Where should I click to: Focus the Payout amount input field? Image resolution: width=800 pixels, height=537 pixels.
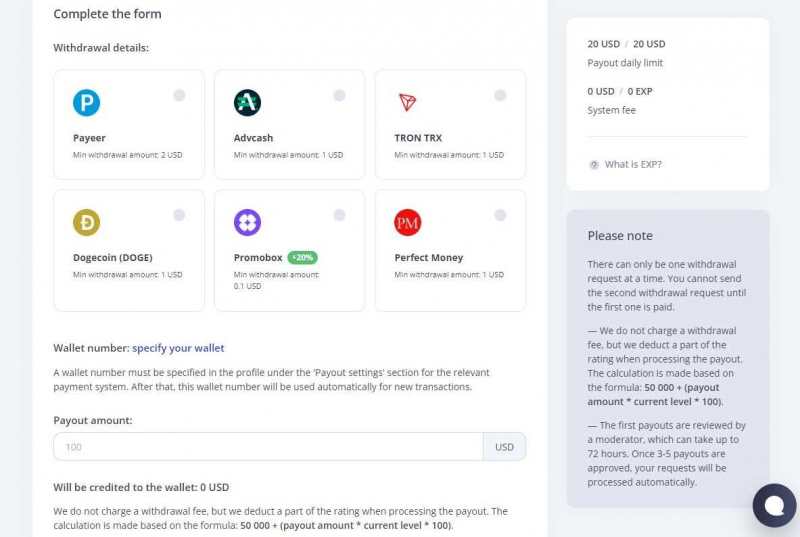coord(268,447)
